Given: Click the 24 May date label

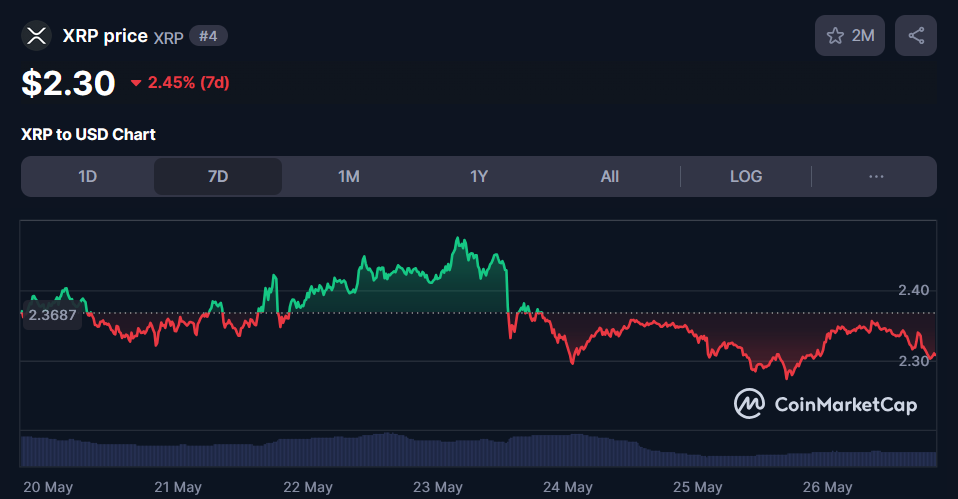Looking at the screenshot, I should point(568,487).
